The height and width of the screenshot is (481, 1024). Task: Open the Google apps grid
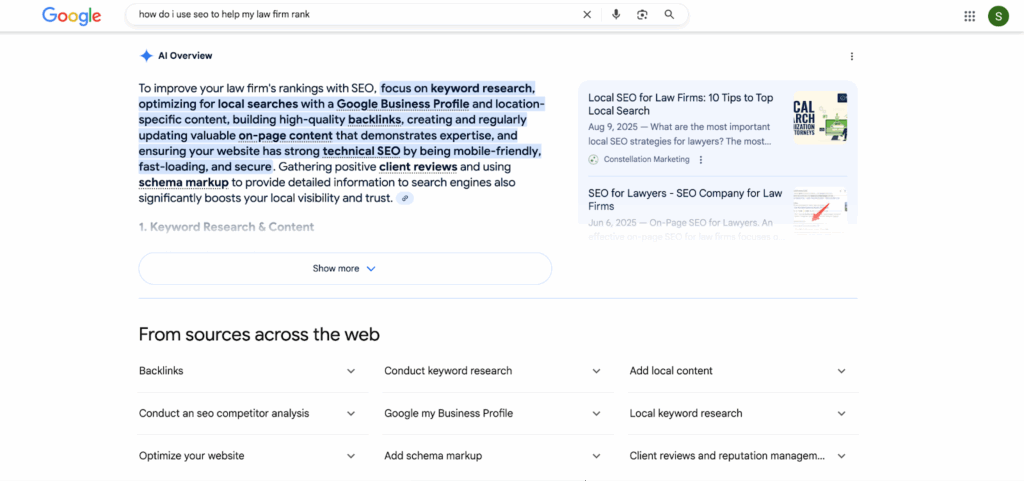tap(970, 16)
